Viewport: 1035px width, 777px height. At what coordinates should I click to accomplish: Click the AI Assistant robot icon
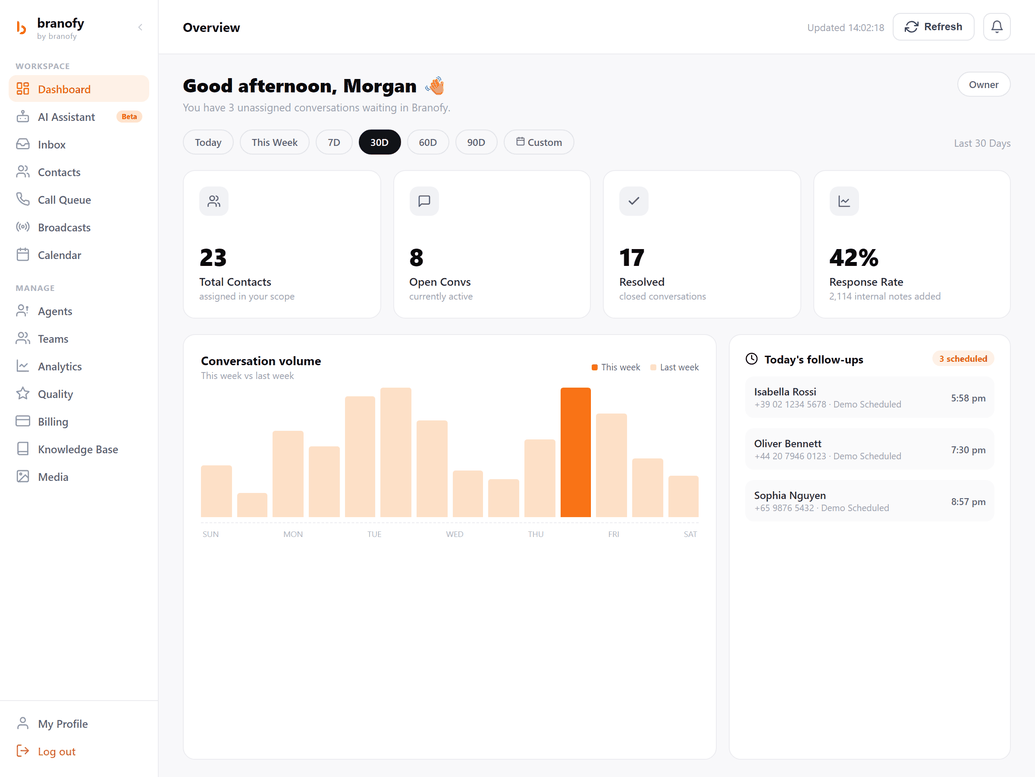click(23, 116)
